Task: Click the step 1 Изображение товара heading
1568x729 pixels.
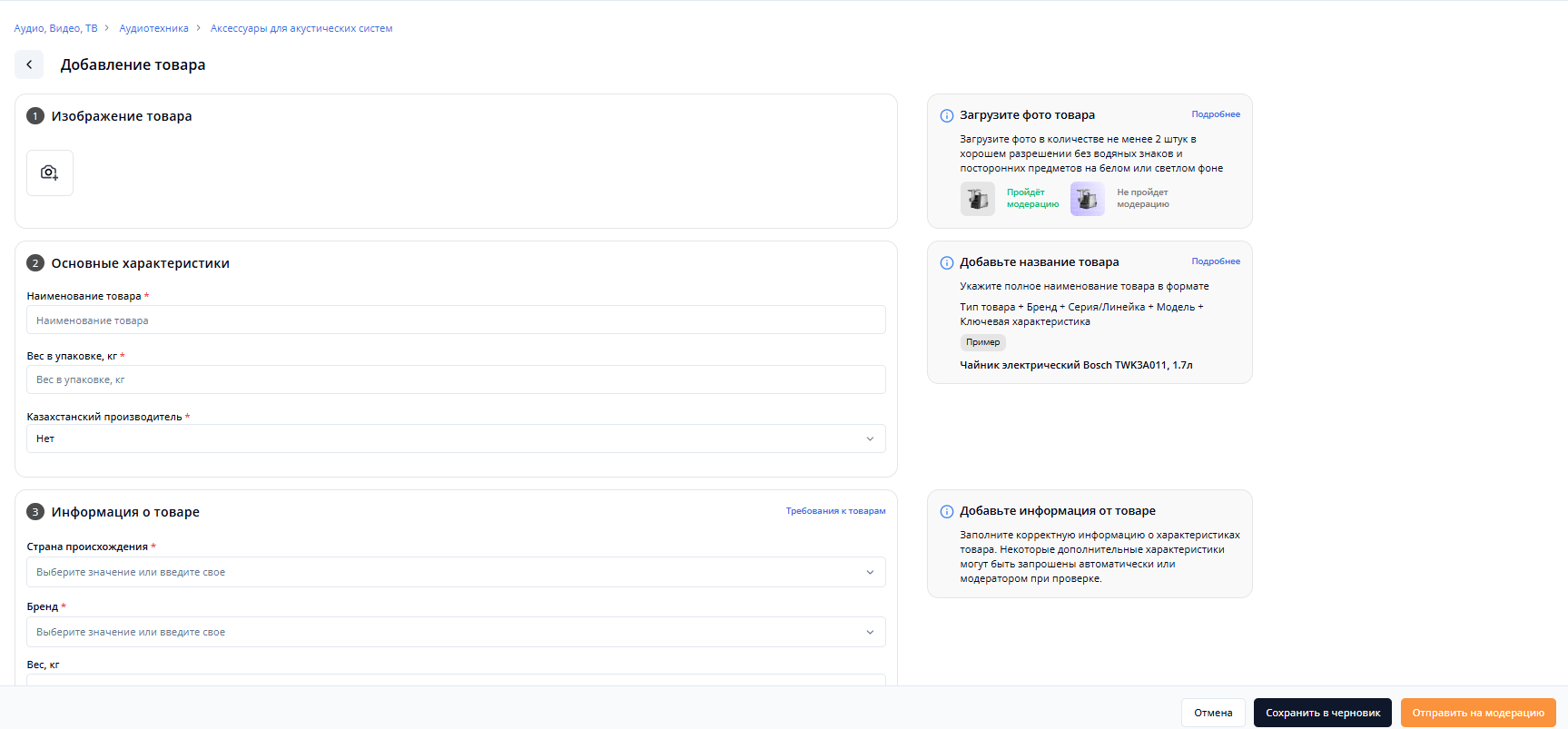Action: click(122, 116)
